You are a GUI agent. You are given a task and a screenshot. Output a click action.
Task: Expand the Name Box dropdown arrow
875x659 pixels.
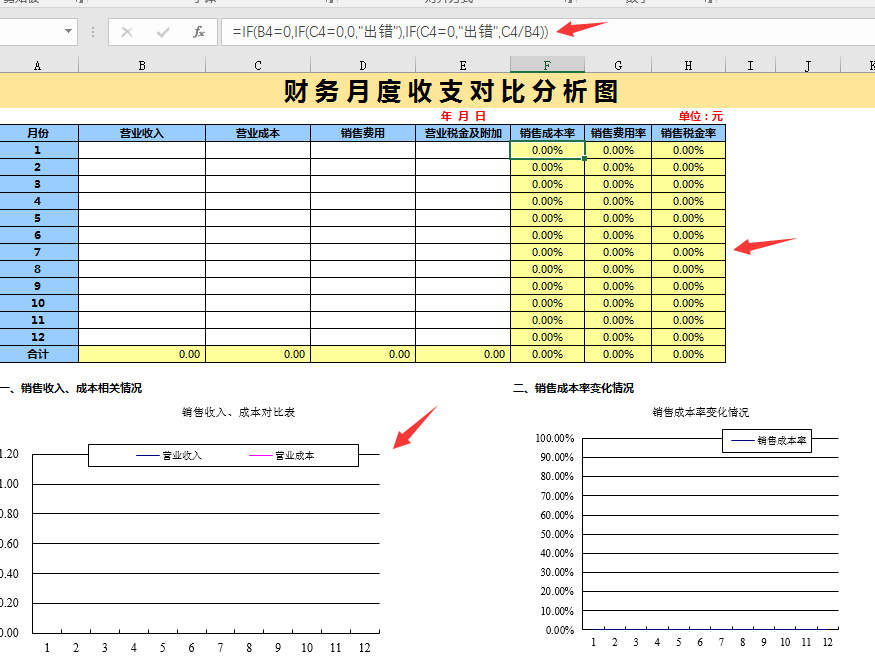[68, 31]
